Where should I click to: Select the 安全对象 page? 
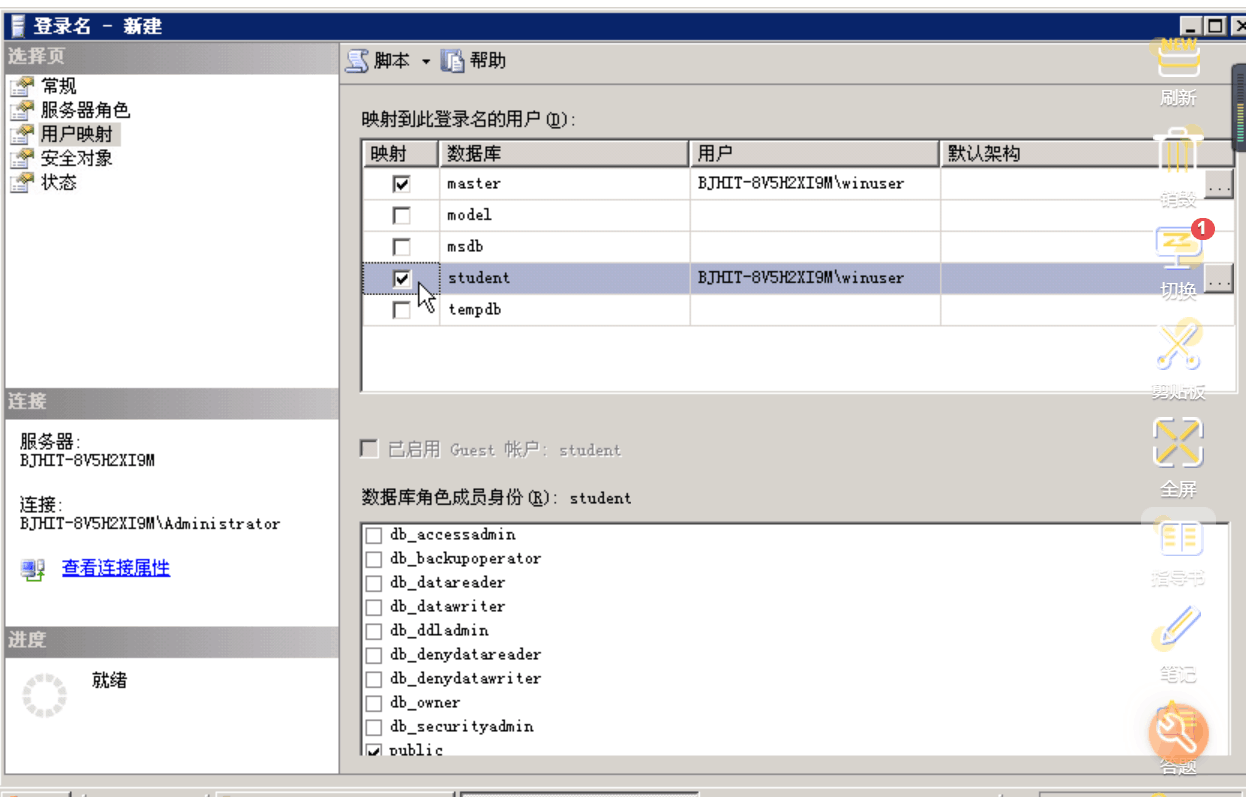click(x=76, y=158)
